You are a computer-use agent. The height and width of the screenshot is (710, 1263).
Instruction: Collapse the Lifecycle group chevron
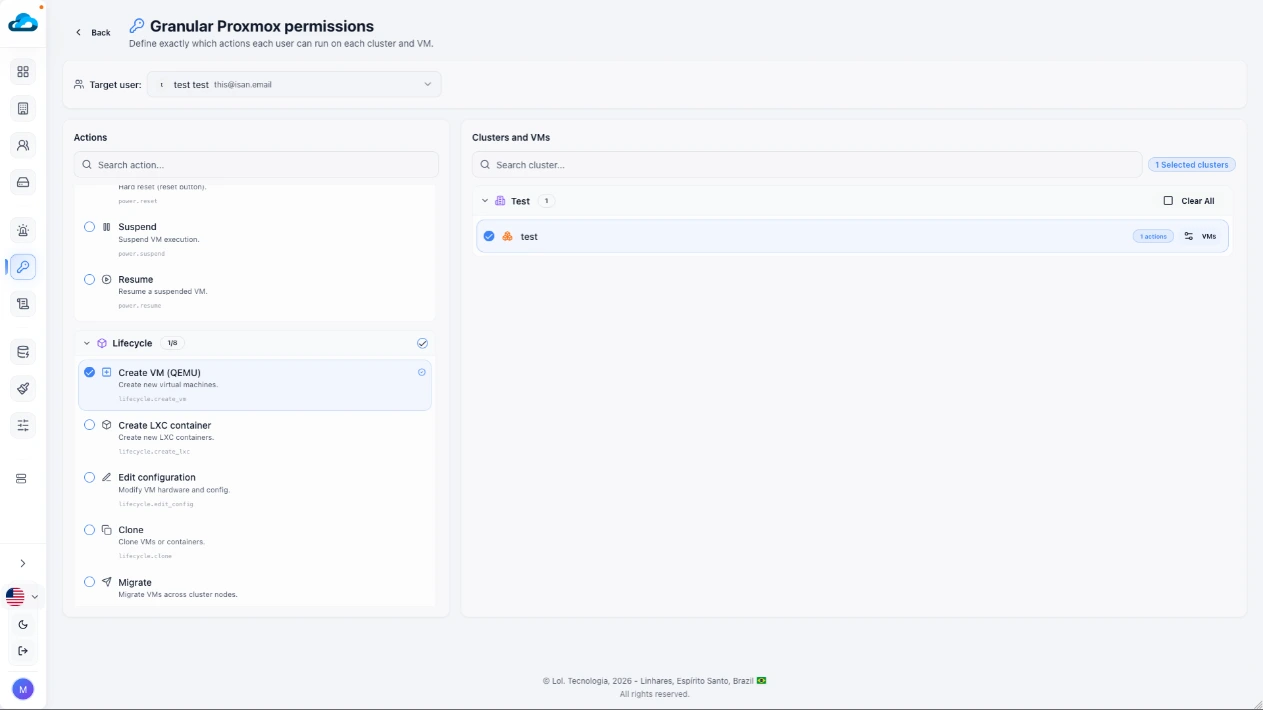87,343
